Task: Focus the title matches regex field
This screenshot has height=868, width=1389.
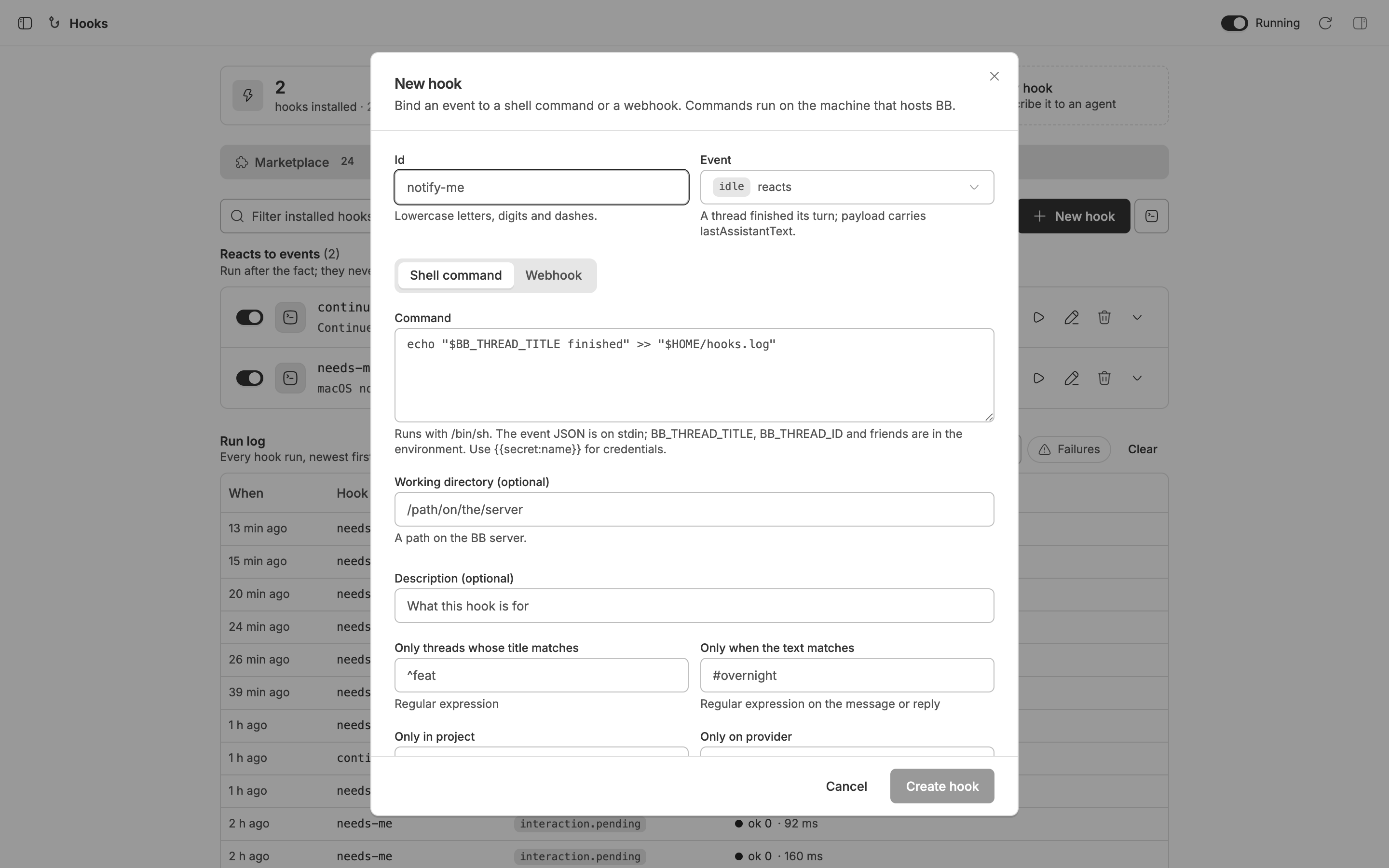Action: coord(541,675)
